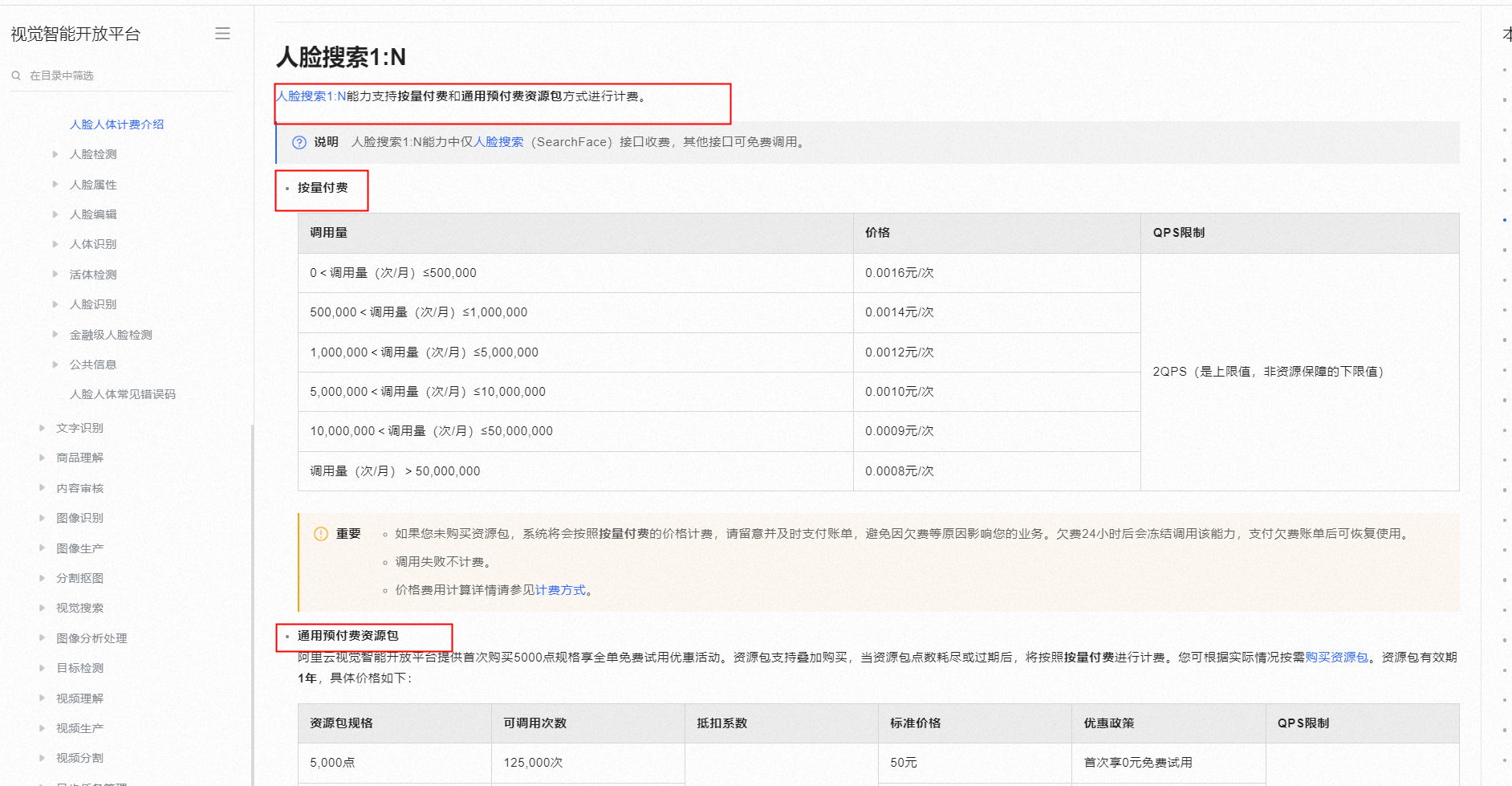Select 分割抠图 in the sidebar
The height and width of the screenshot is (786, 1512).
(79, 578)
